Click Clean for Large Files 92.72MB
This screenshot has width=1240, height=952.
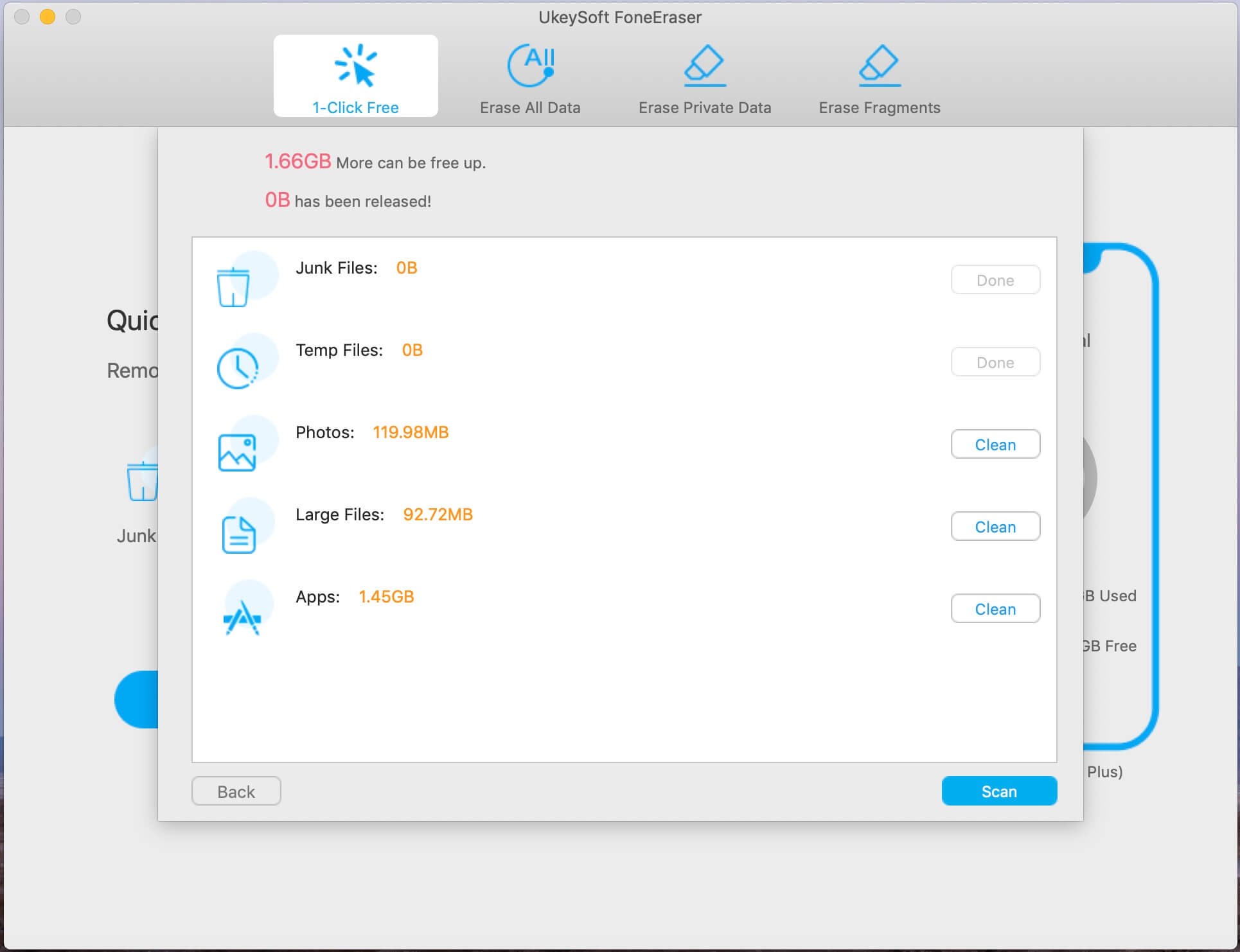tap(995, 526)
